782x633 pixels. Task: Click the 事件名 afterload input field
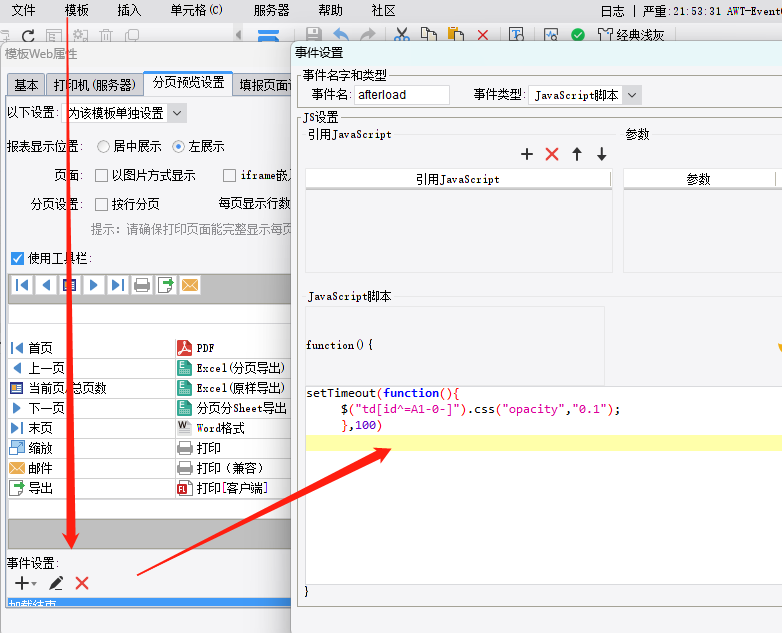402,95
